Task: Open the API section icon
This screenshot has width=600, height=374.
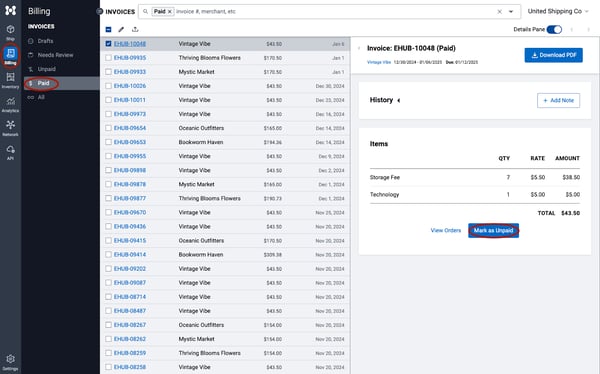Action: 10,152
